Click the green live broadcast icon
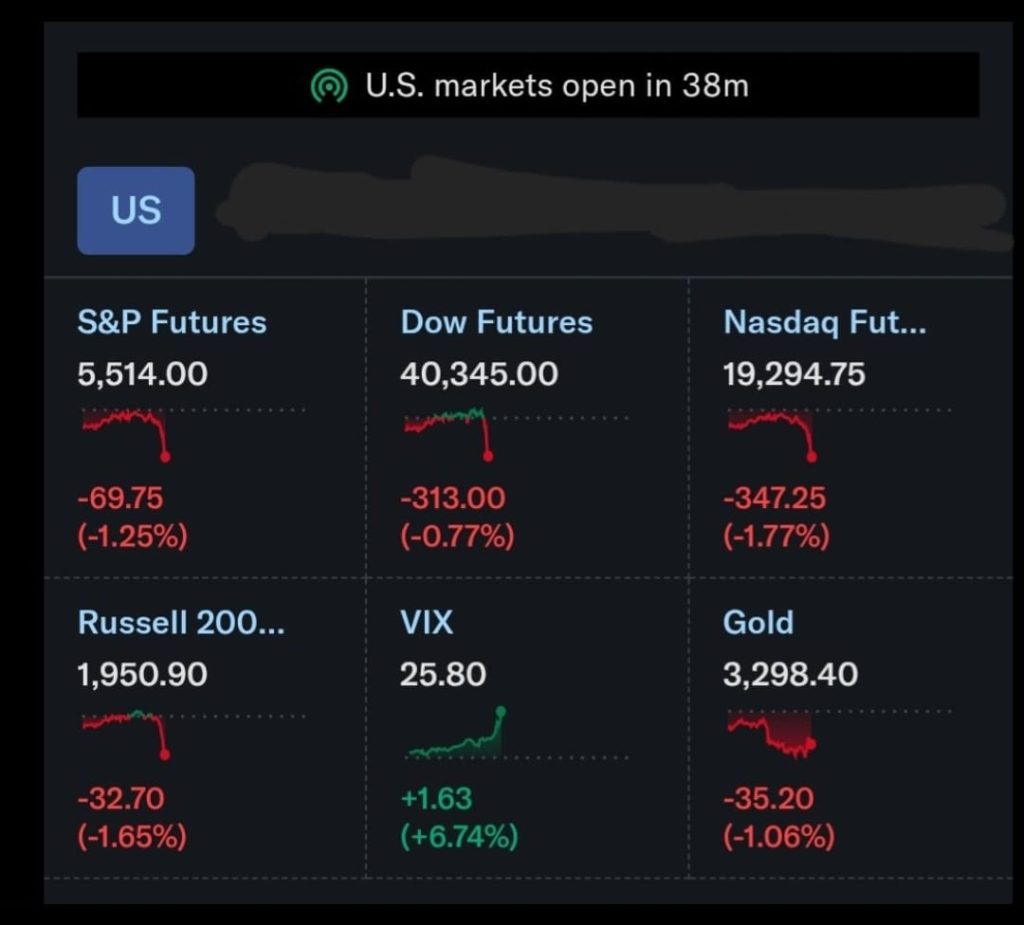This screenshot has height=925, width=1024. tap(328, 86)
